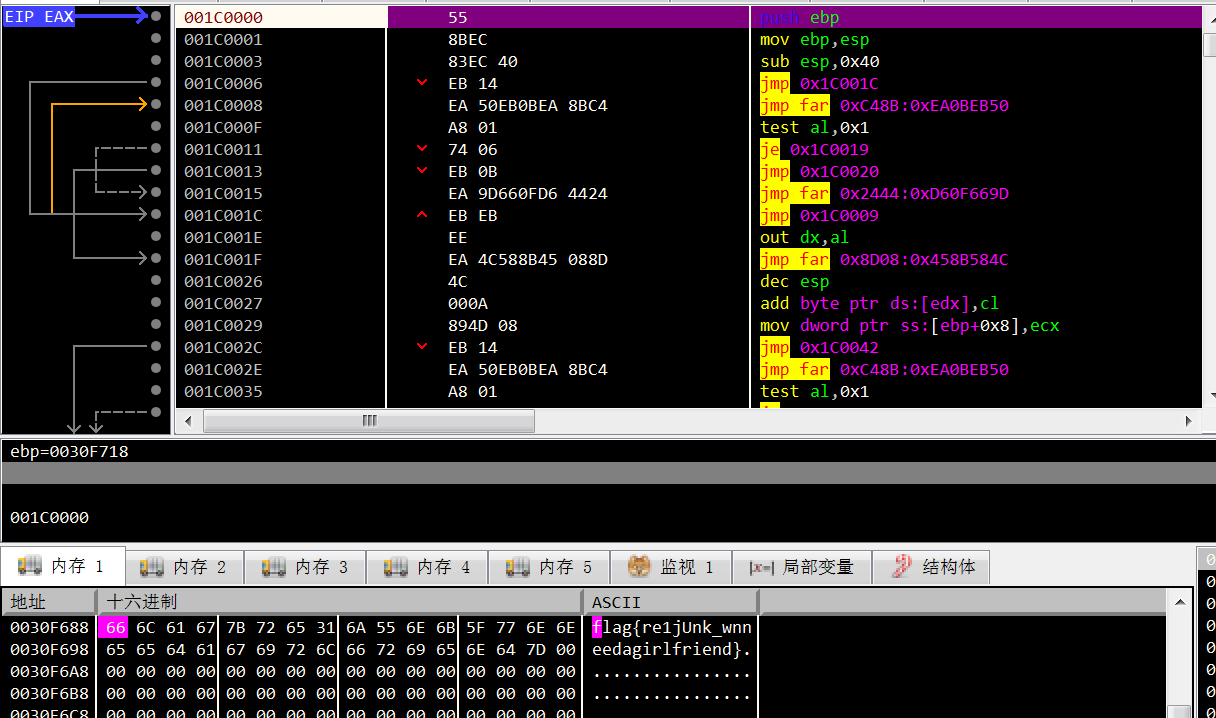Click the x= icon on 局部变量 tab
The image size is (1216, 718).
pyautogui.click(x=763, y=568)
